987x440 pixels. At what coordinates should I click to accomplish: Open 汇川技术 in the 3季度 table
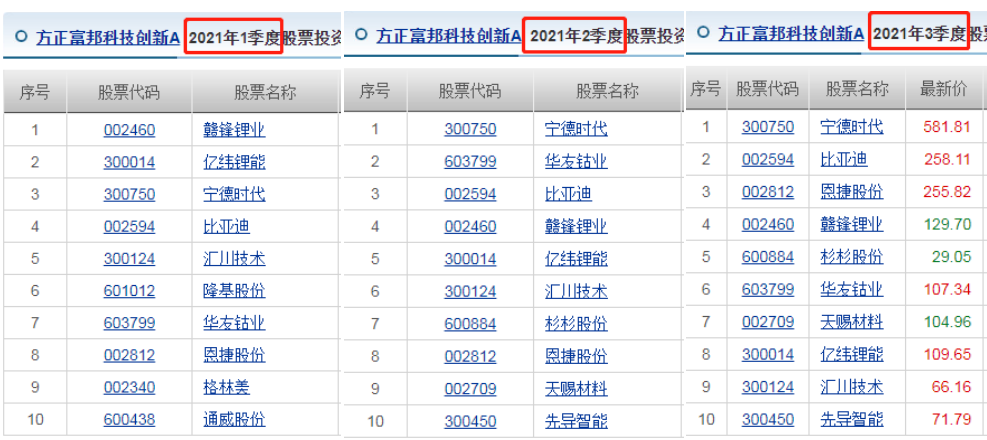(x=852, y=386)
